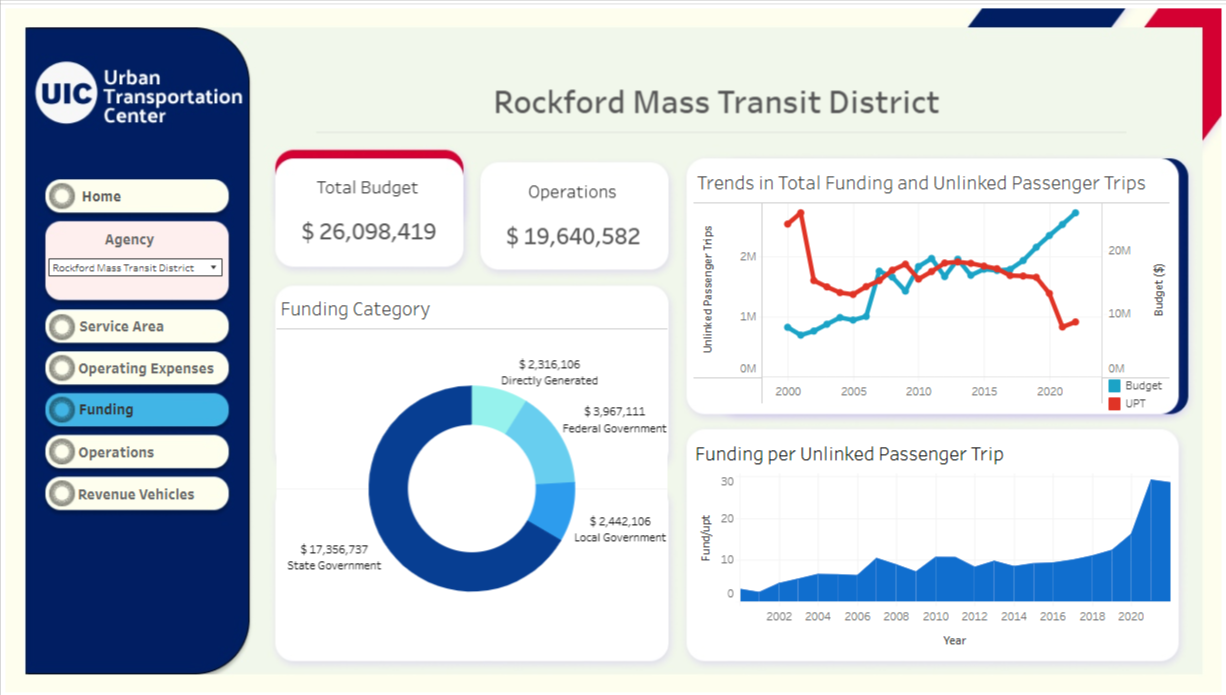Viewport: 1226px width, 695px height.
Task: Click the circle icon beside Home
Action: coord(62,196)
